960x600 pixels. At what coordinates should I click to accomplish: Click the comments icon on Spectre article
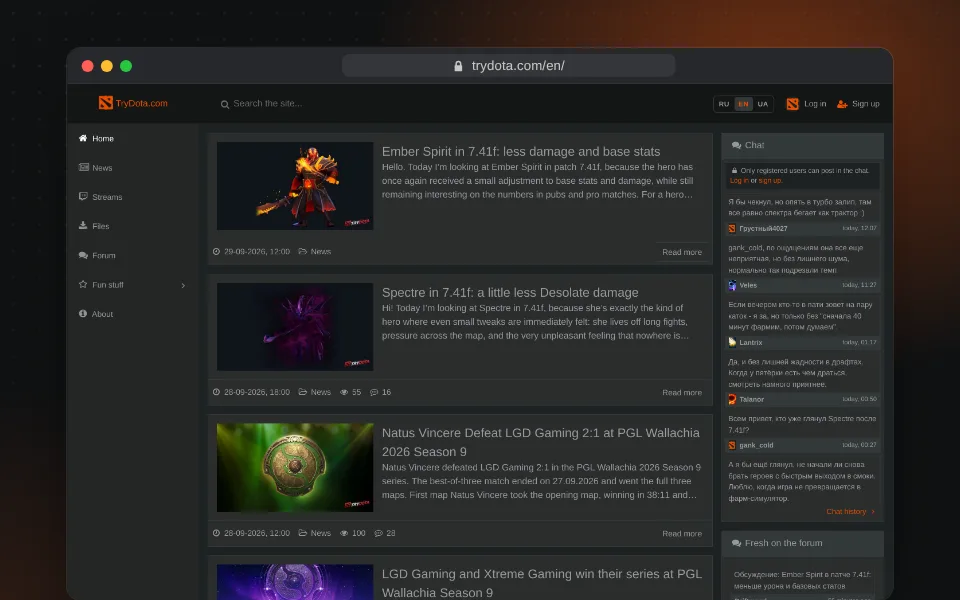tap(374, 392)
